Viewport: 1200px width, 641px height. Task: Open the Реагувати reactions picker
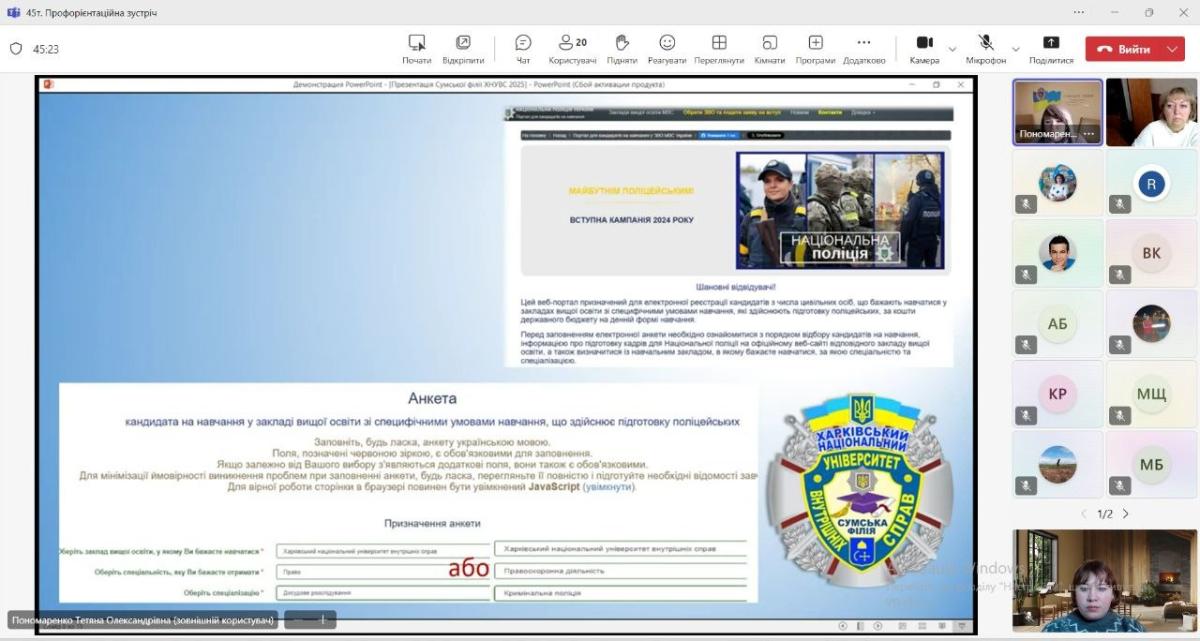(x=667, y=48)
